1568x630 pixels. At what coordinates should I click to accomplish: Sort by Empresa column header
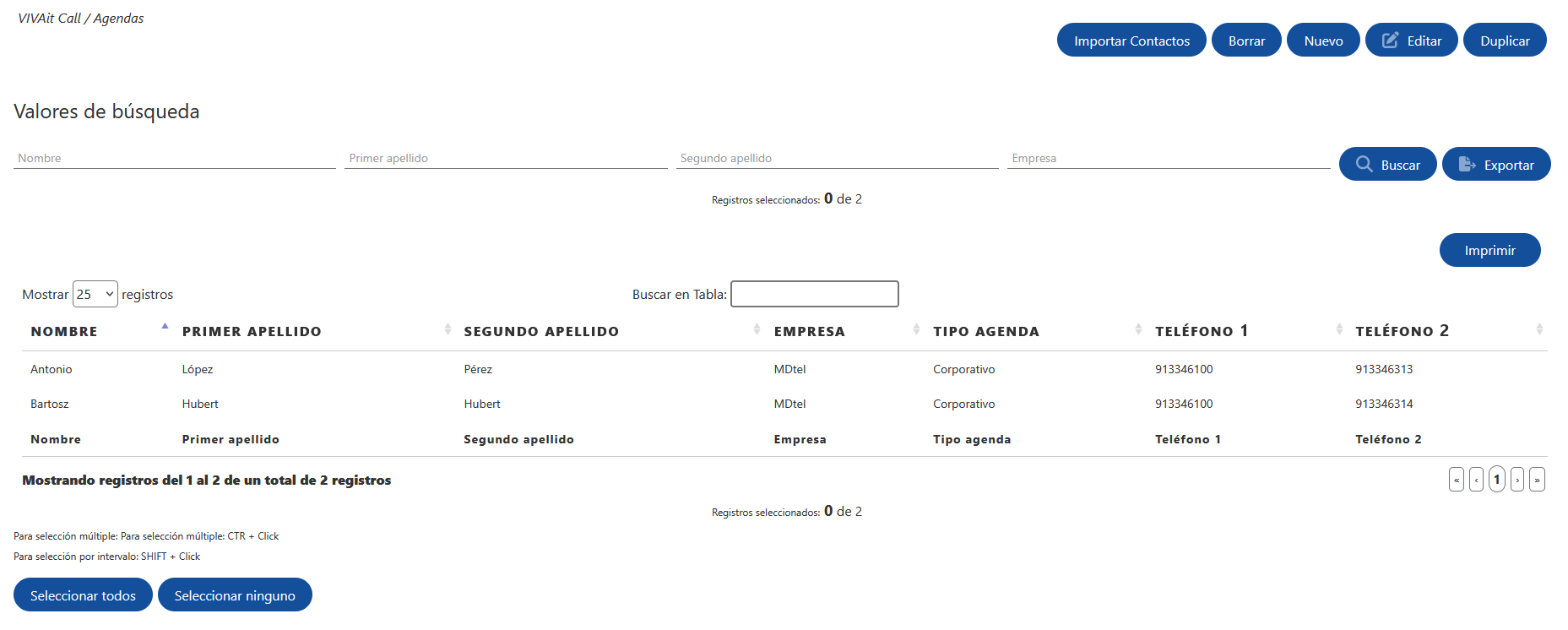click(x=809, y=331)
